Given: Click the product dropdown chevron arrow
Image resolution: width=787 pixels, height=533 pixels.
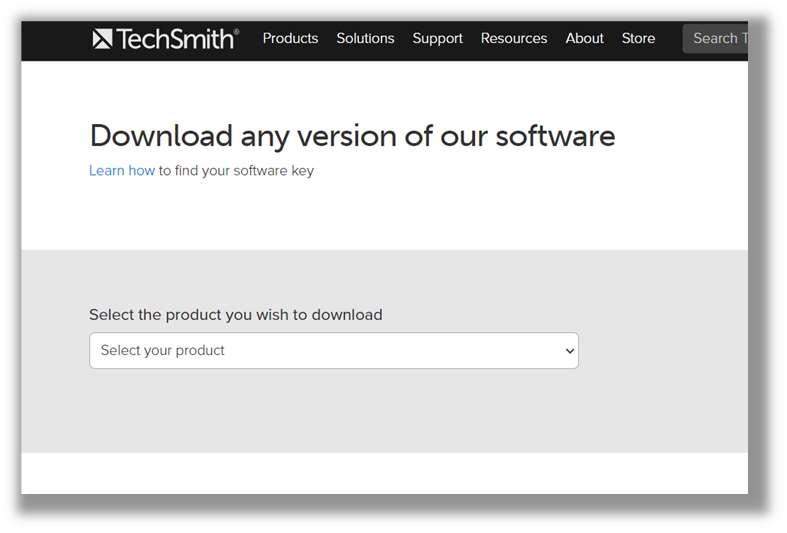Looking at the screenshot, I should 570,351.
